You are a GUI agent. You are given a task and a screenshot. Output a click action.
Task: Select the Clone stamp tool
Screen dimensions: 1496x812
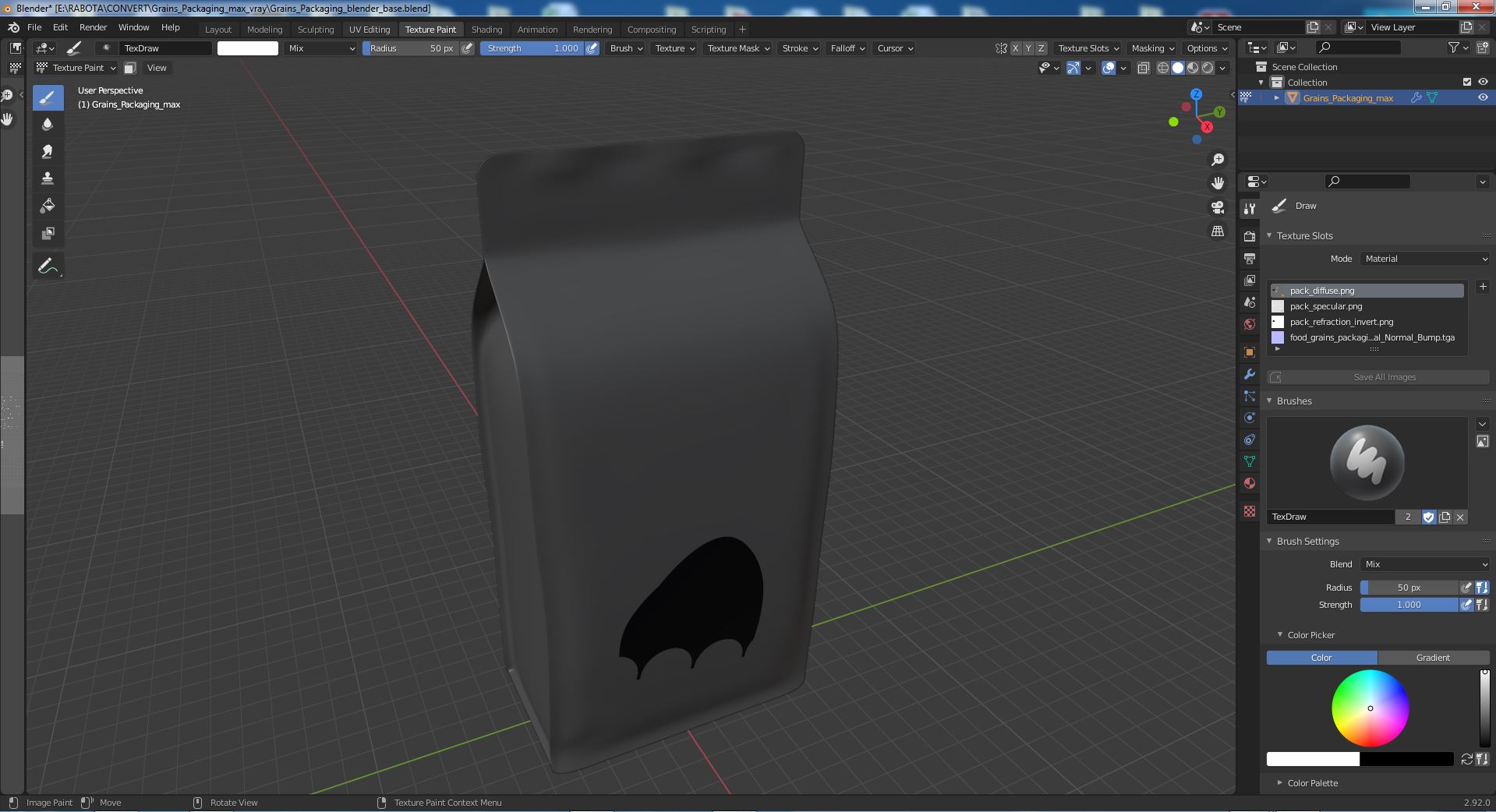48,178
